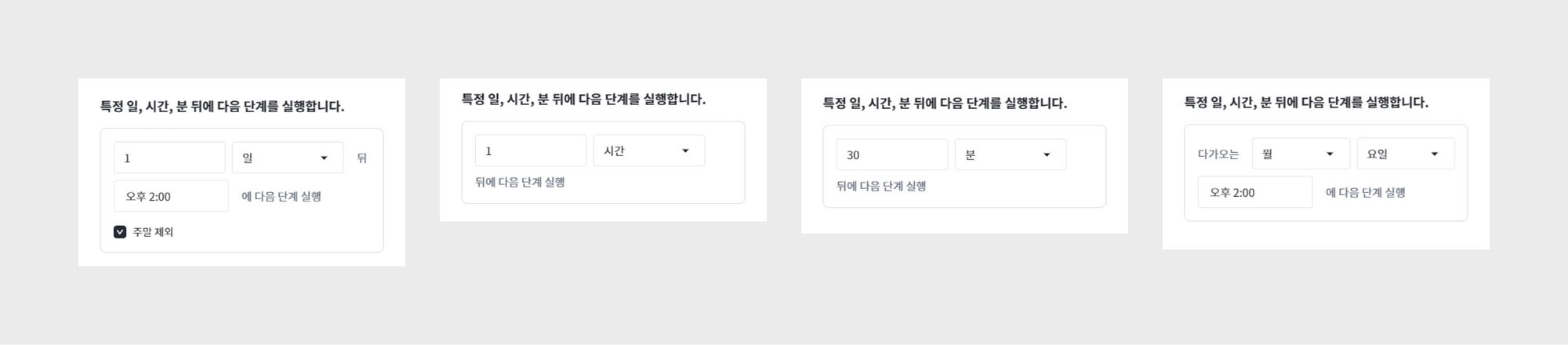The height and width of the screenshot is (345, 1568).
Task: Click the caret arrow in the 요일 dropdown
Action: pos(1435,154)
